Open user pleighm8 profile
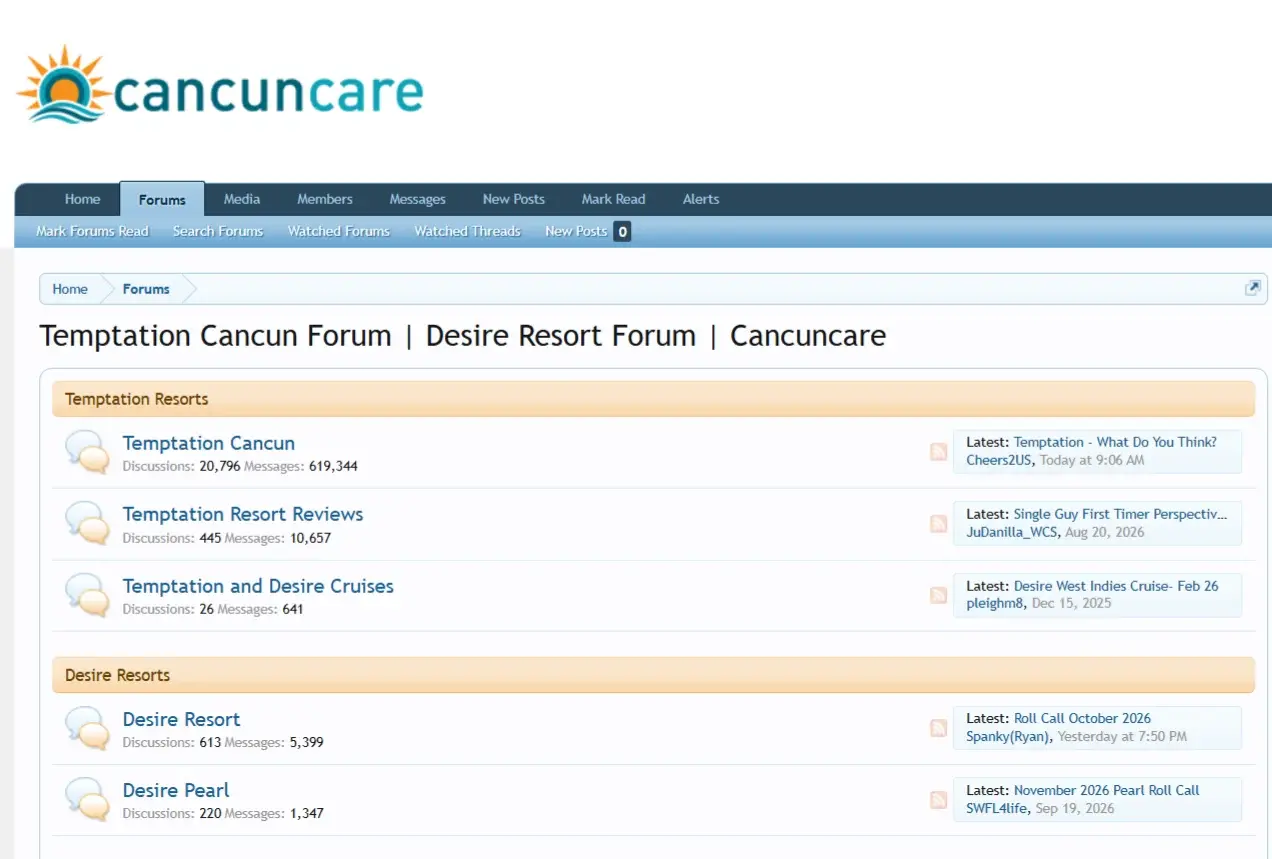The image size is (1272, 859). [995, 604]
